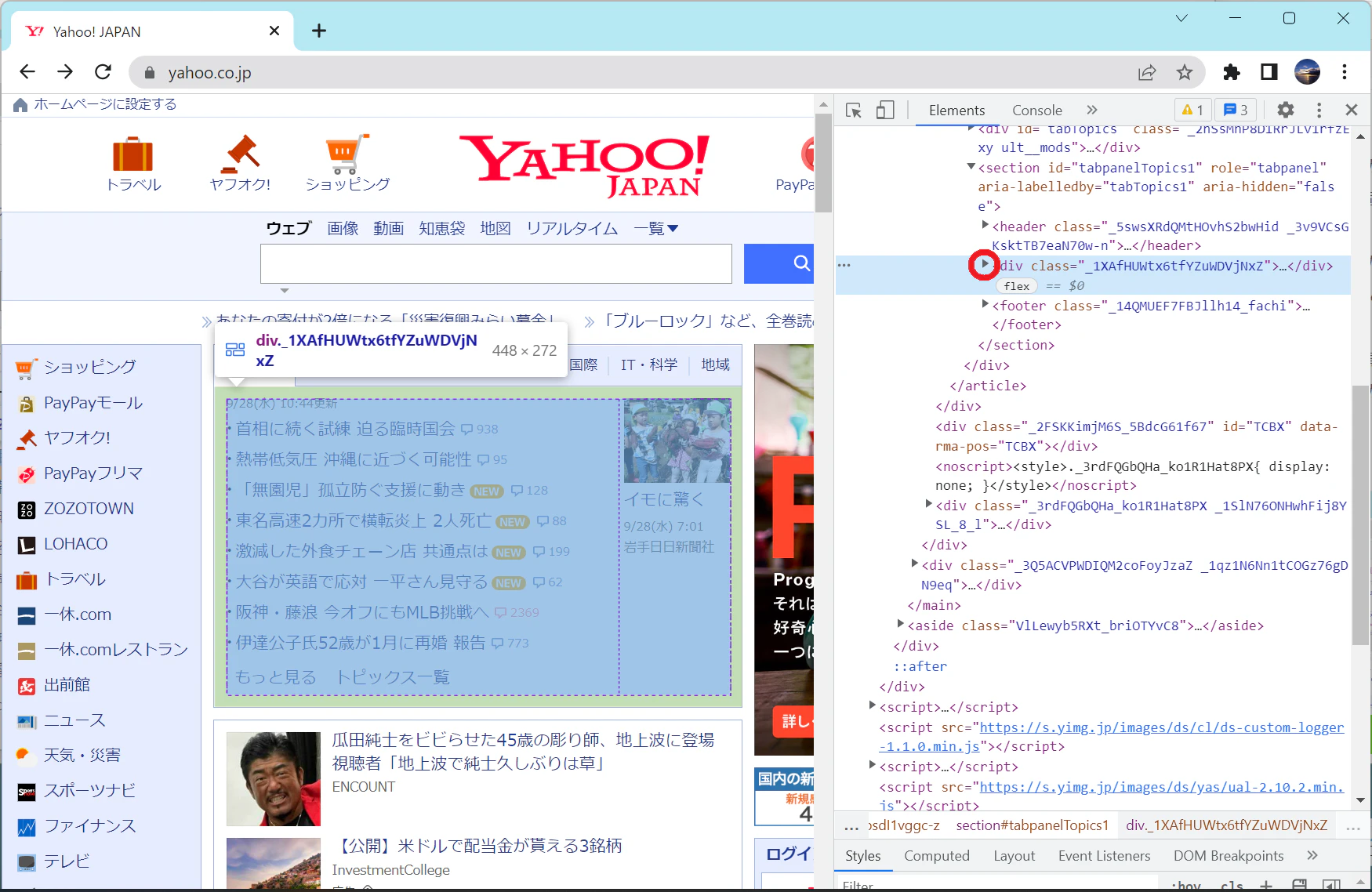Select the Layout pane tab
This screenshot has width=1372, height=892.
click(1014, 856)
